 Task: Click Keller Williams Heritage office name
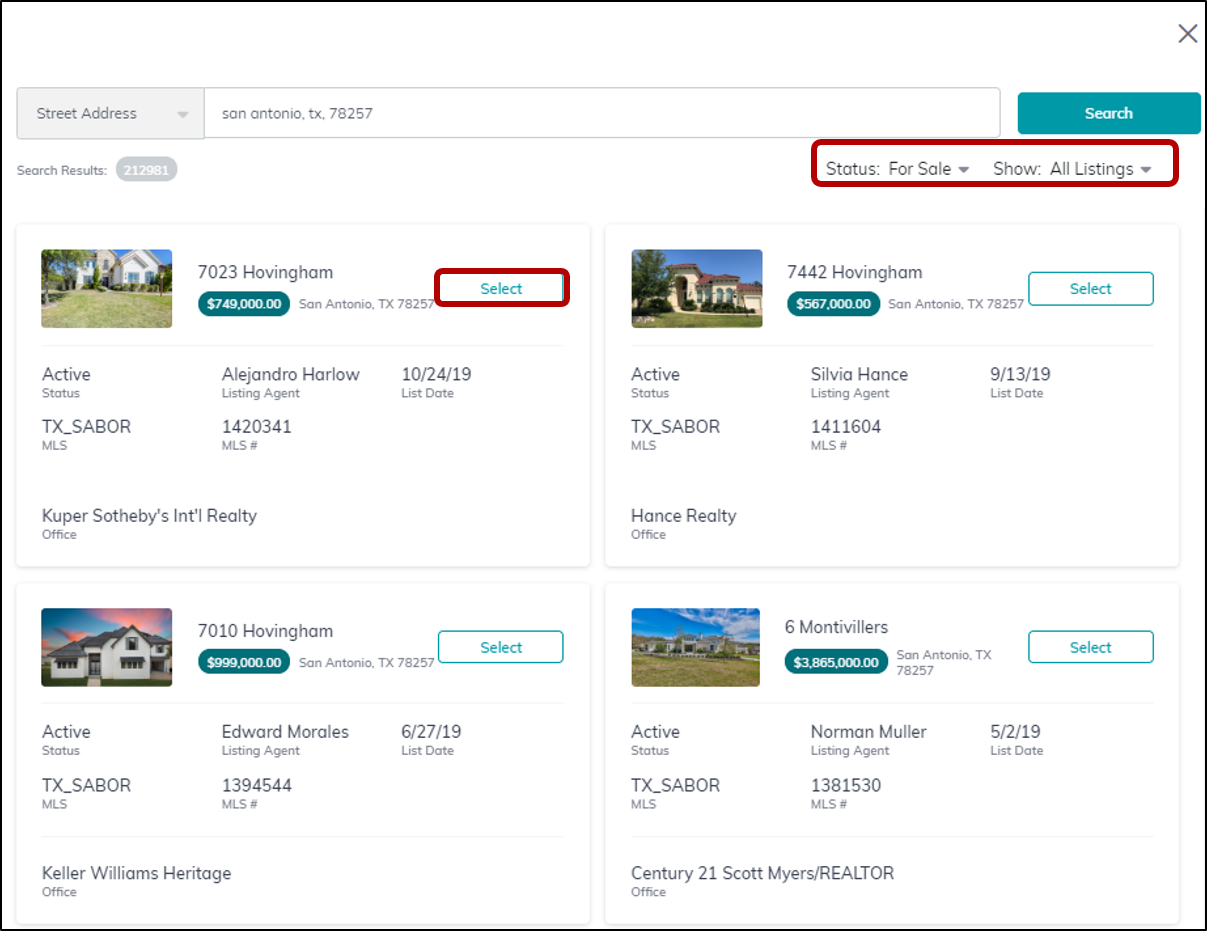coord(136,873)
